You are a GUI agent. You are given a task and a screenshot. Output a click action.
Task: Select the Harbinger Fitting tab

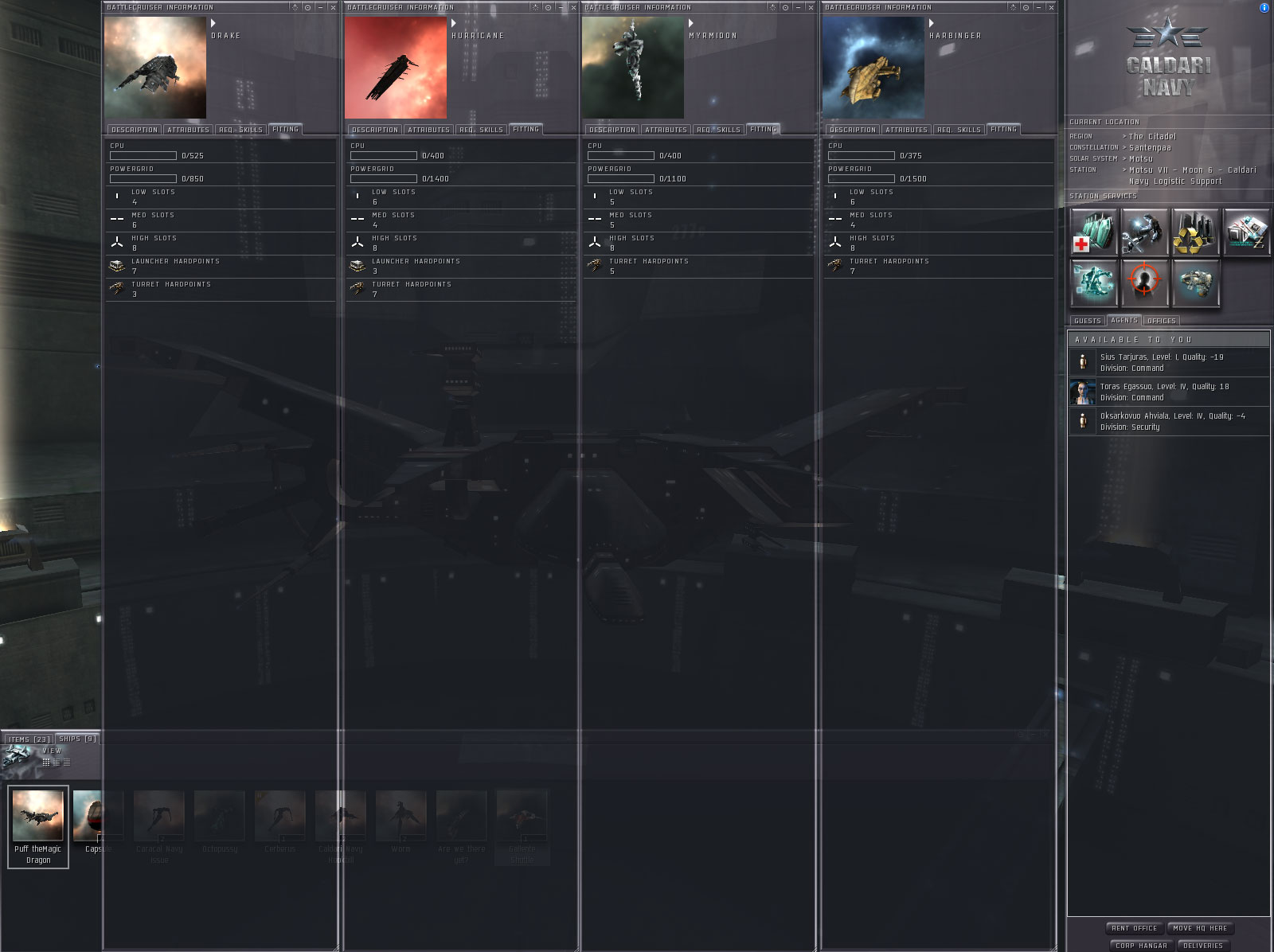click(x=1003, y=129)
